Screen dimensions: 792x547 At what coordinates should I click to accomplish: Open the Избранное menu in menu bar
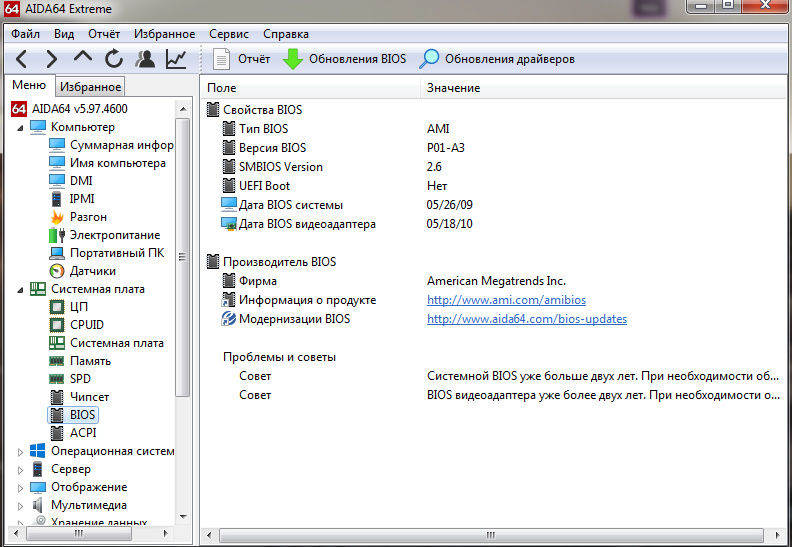[x=164, y=34]
